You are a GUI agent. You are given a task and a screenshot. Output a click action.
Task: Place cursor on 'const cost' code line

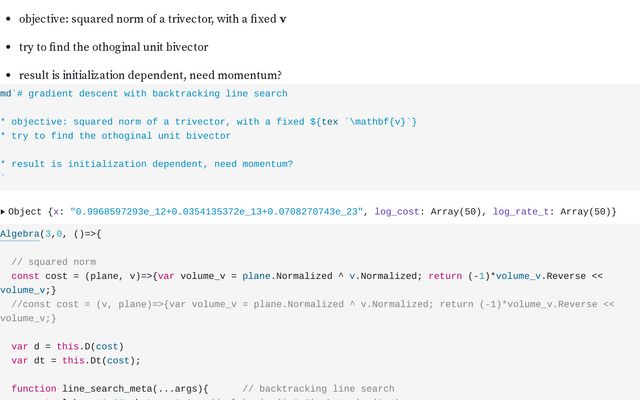pos(302,283)
